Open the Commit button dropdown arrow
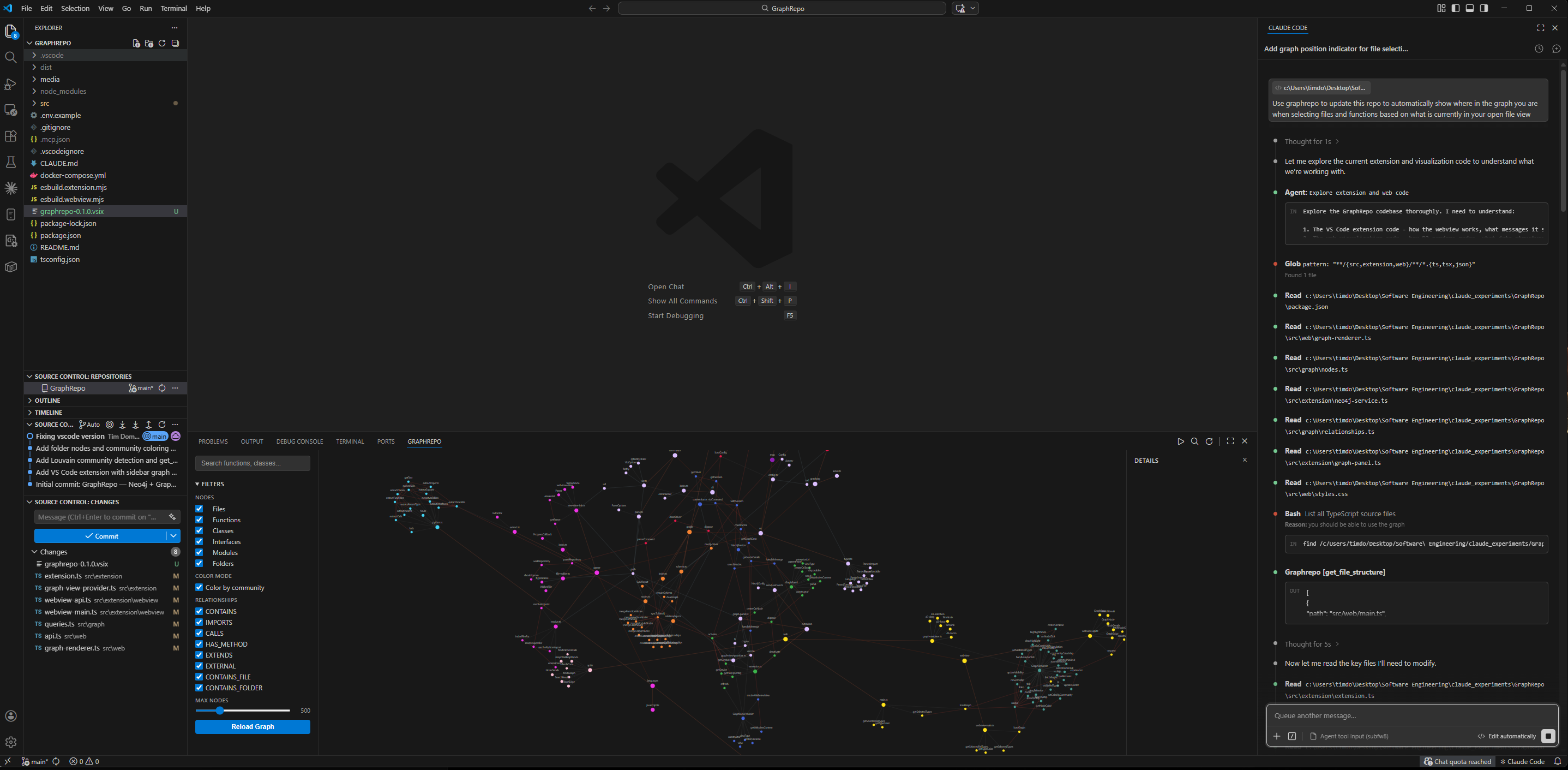 click(173, 535)
